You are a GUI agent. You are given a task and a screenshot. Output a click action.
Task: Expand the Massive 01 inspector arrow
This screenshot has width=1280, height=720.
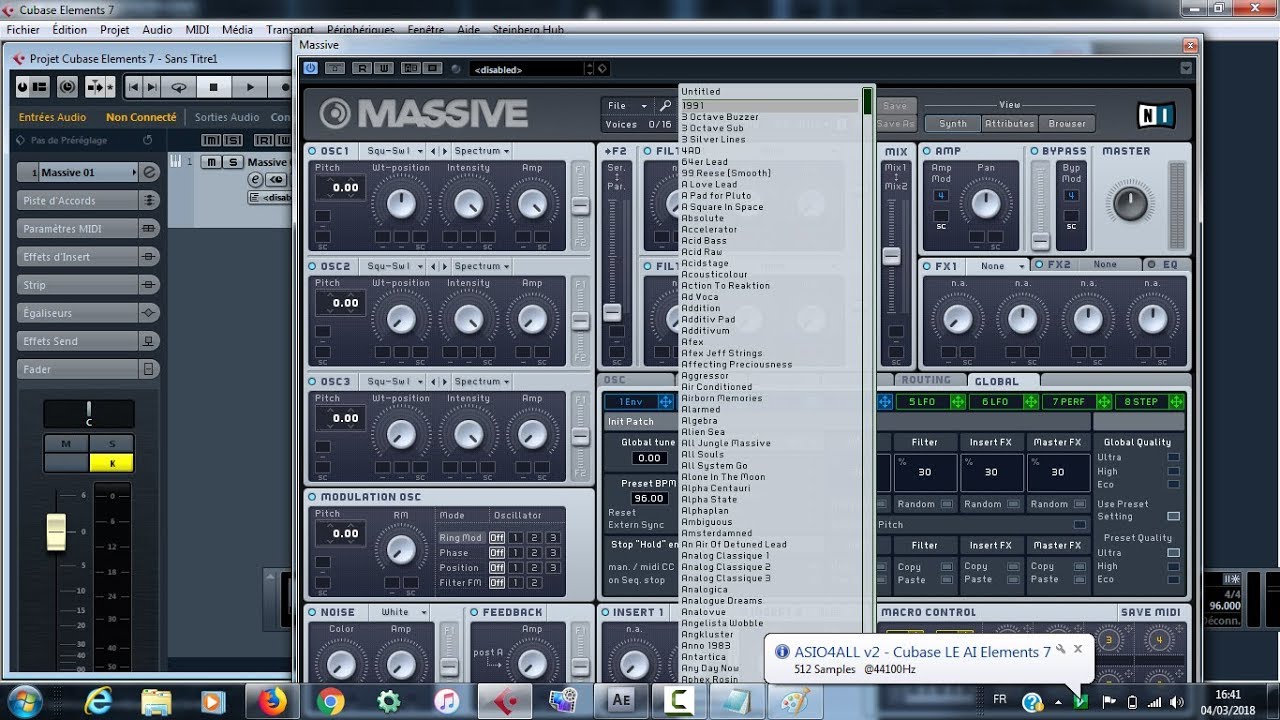click(x=134, y=172)
